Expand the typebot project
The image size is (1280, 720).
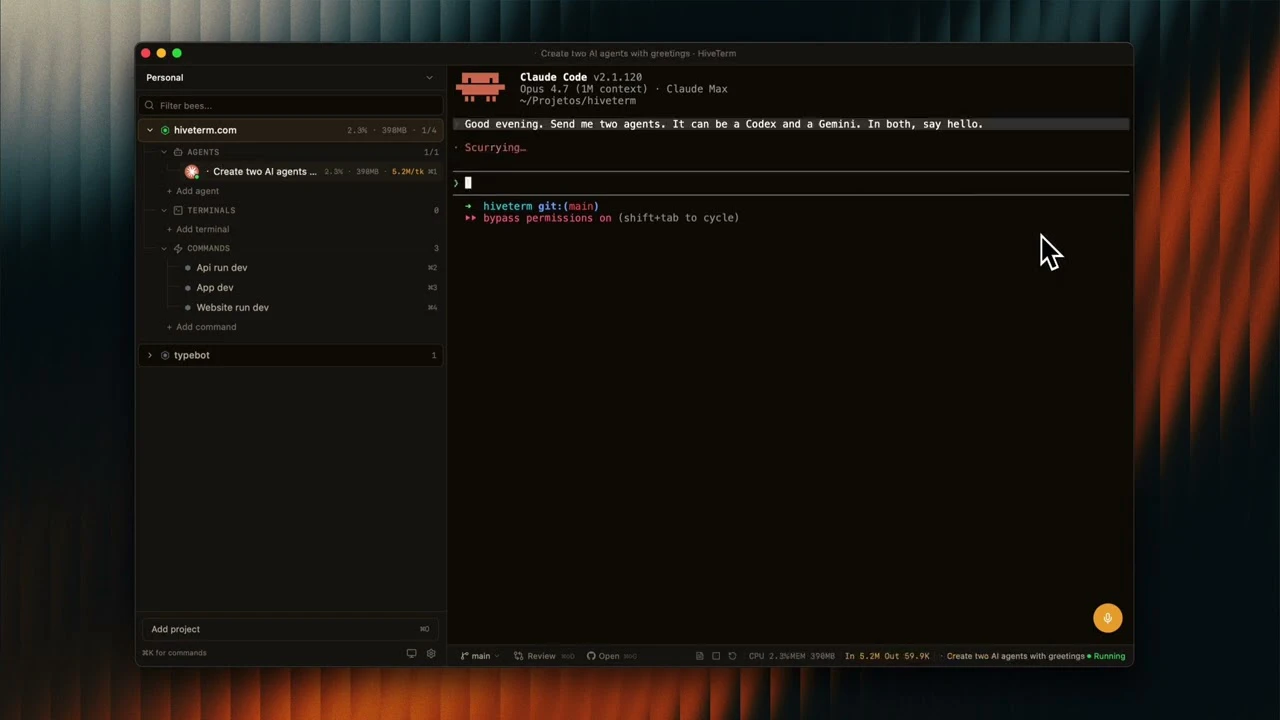(x=150, y=355)
